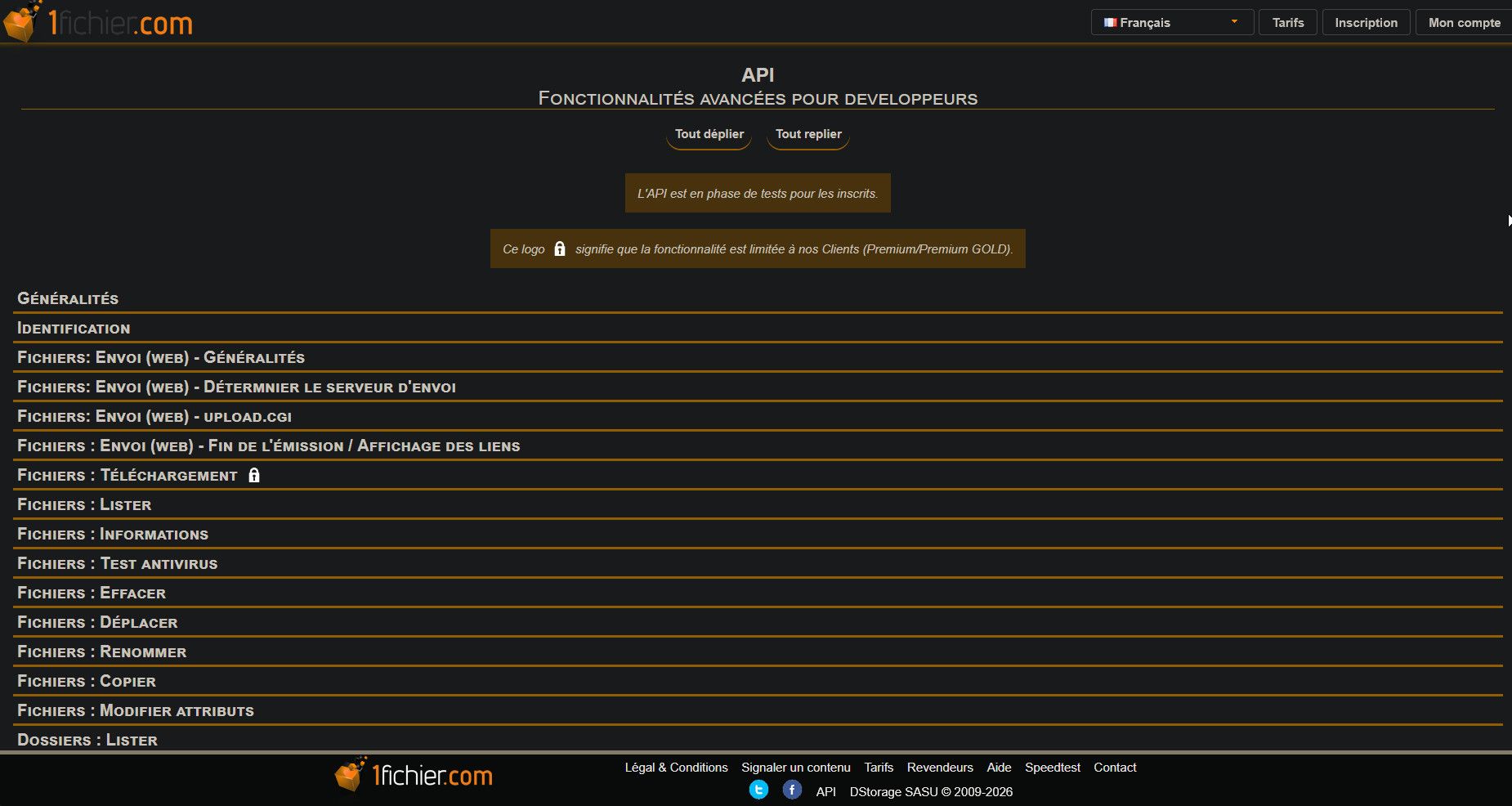
Task: Open Mon compte in the header
Action: pos(1464,23)
